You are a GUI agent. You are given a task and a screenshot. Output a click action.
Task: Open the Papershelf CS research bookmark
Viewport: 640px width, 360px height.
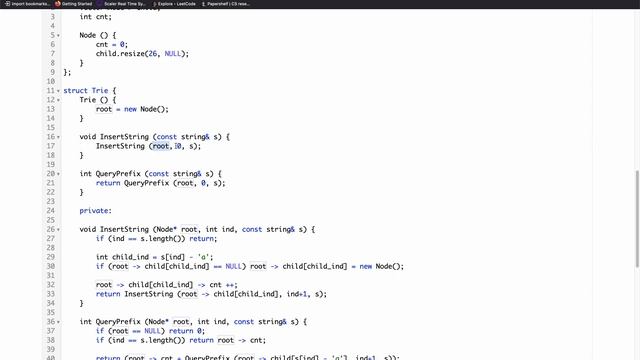tap(225, 4)
